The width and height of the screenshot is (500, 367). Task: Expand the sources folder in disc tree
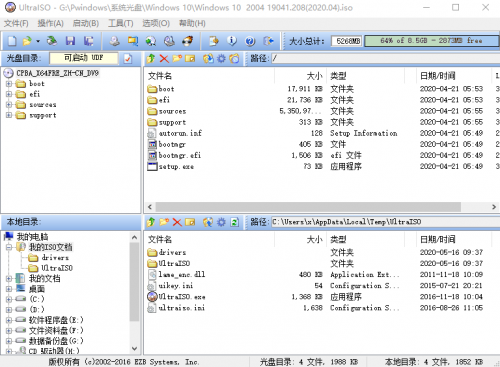point(9,105)
